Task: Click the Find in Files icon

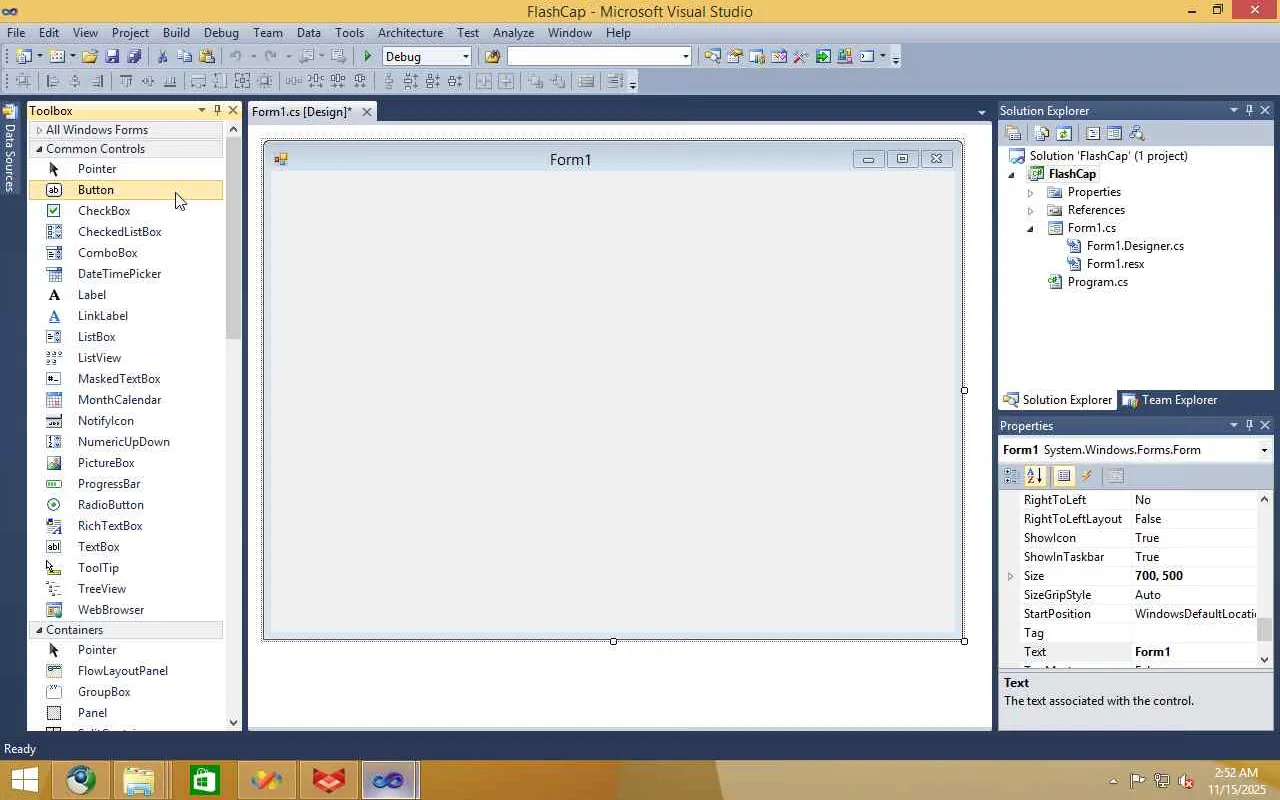Action: click(x=492, y=57)
